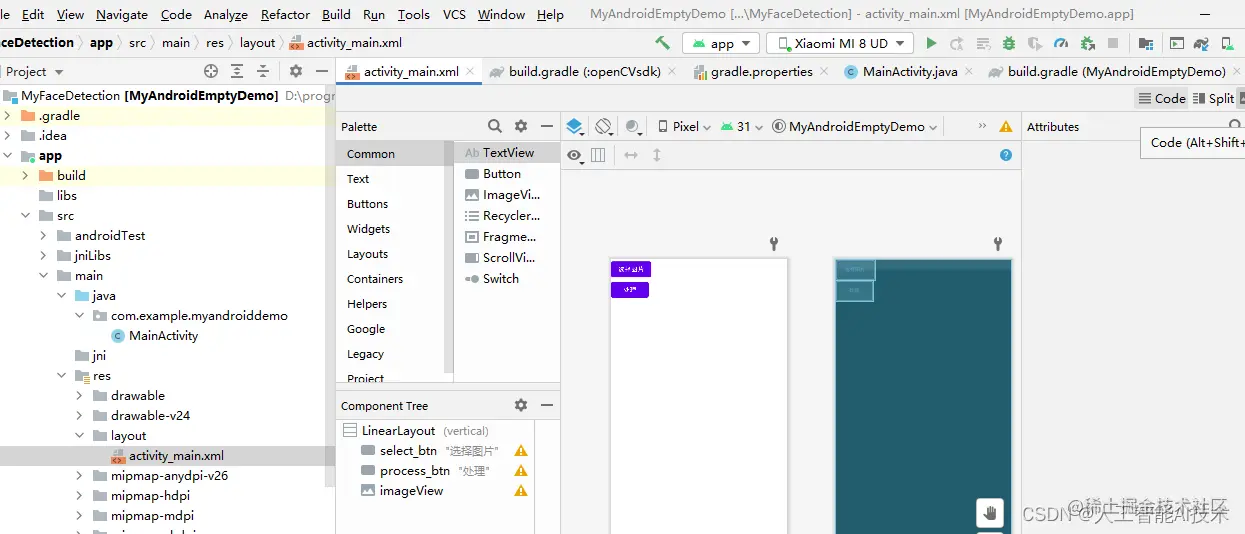The height and width of the screenshot is (534, 1245).
Task: Click the Debug app bug icon
Action: coord(1009,43)
